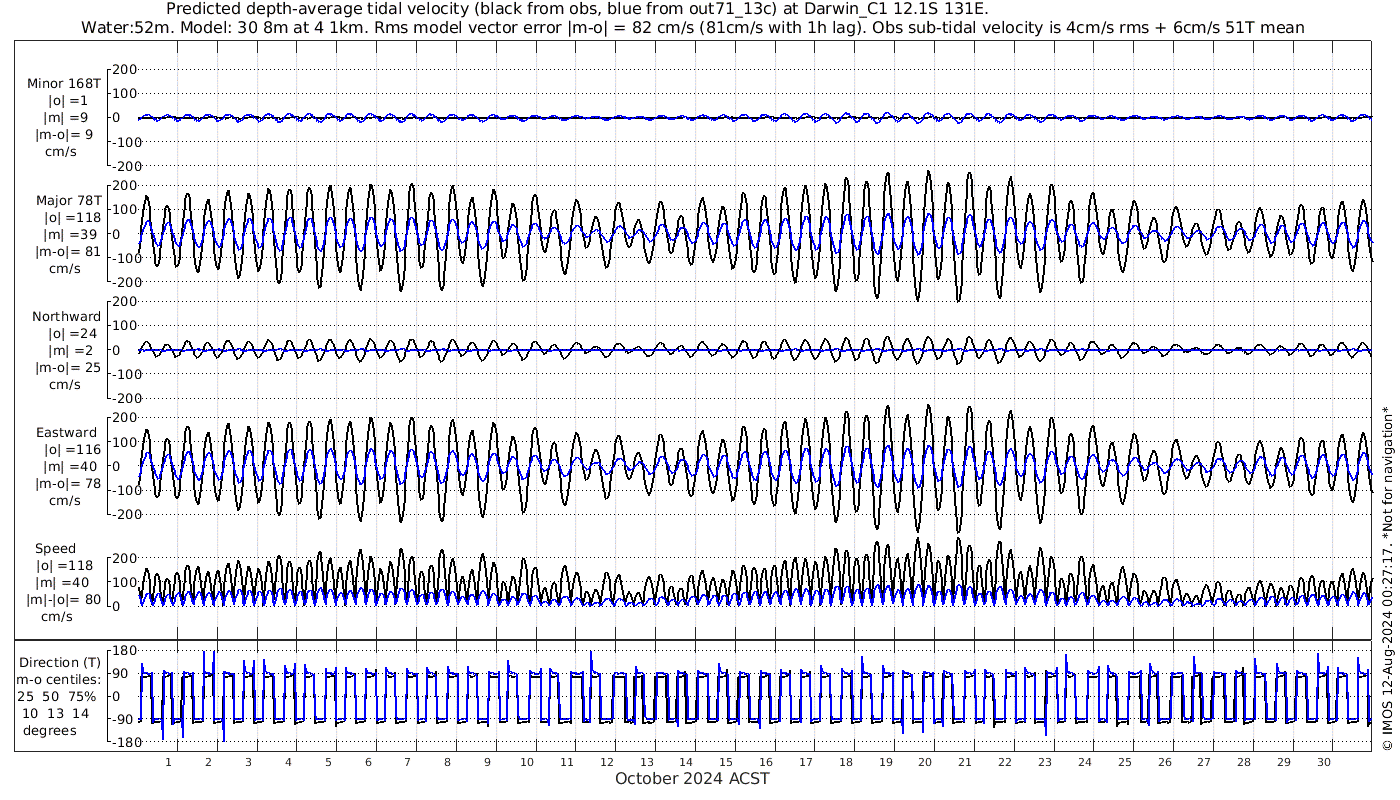Click day '15' on the time axis
The width and height of the screenshot is (1400, 800).
point(726,762)
